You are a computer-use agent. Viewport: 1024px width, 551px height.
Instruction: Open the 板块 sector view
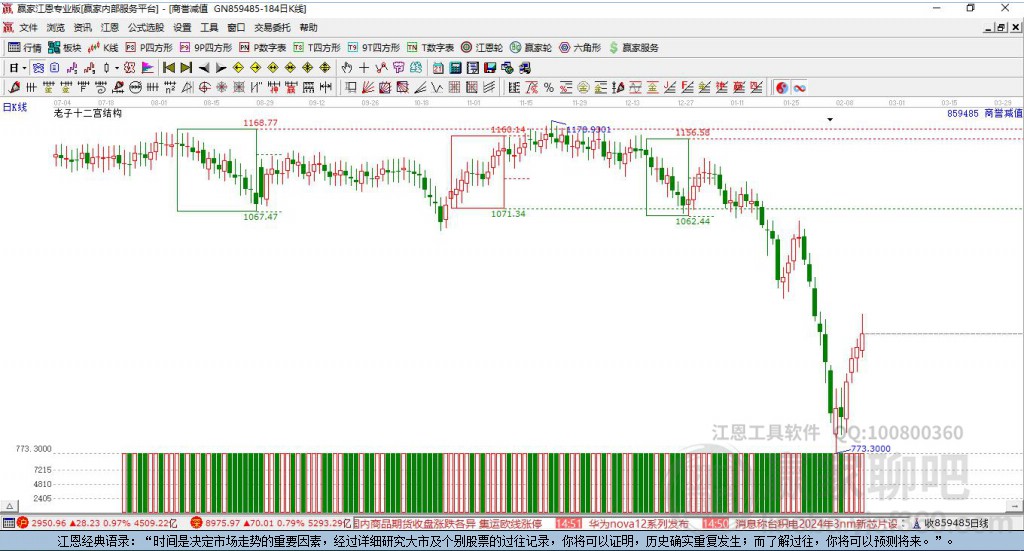(64, 48)
